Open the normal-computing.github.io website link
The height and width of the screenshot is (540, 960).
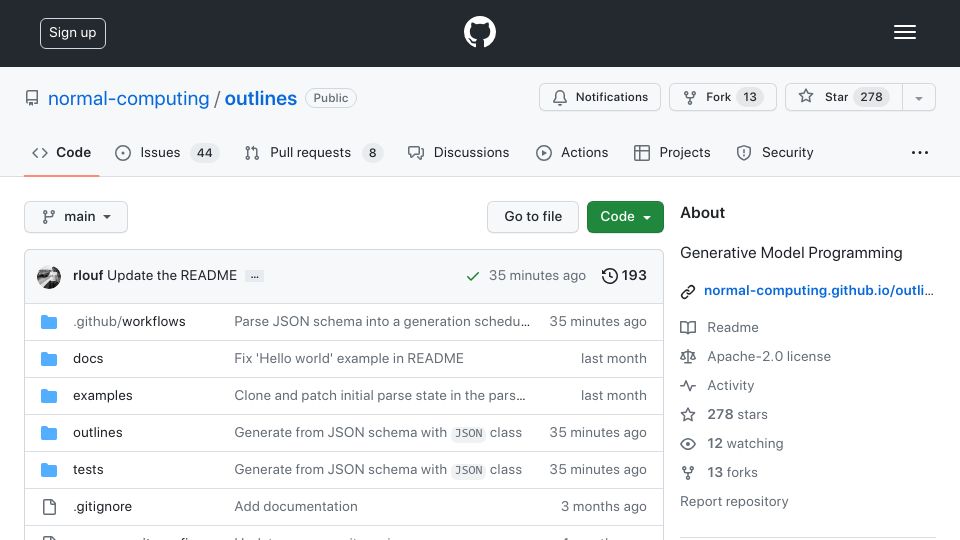819,290
